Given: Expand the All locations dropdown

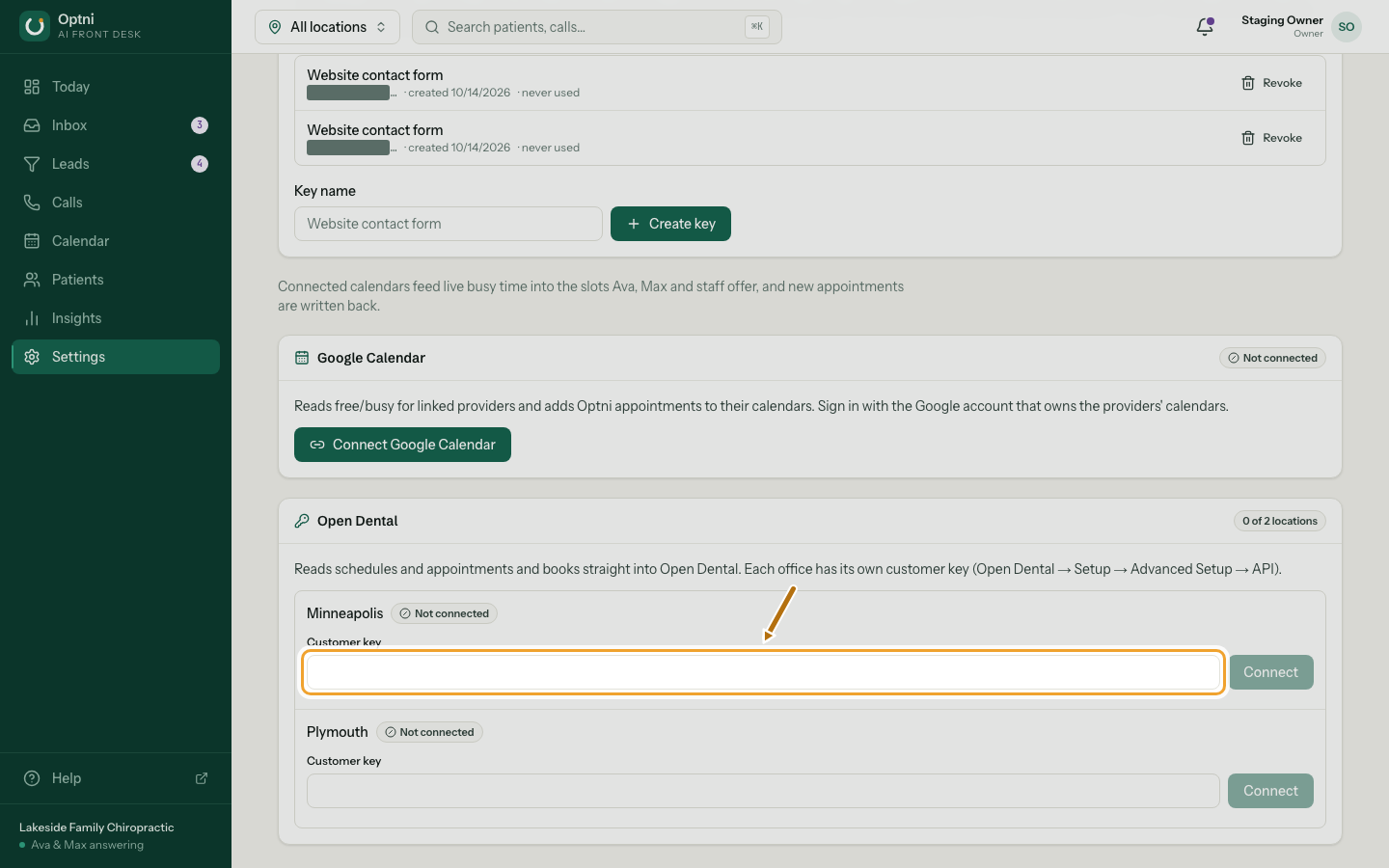Looking at the screenshot, I should (x=327, y=27).
